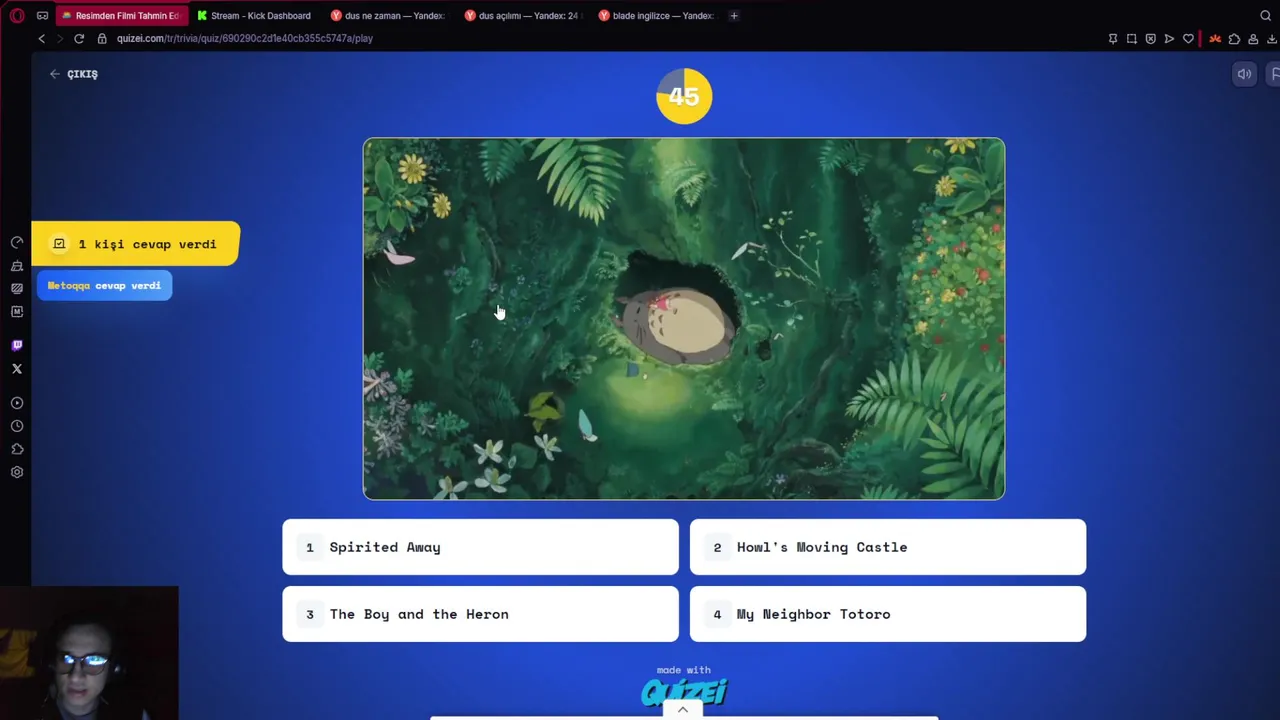Open browser tab search magnifier icon

coord(1265,16)
